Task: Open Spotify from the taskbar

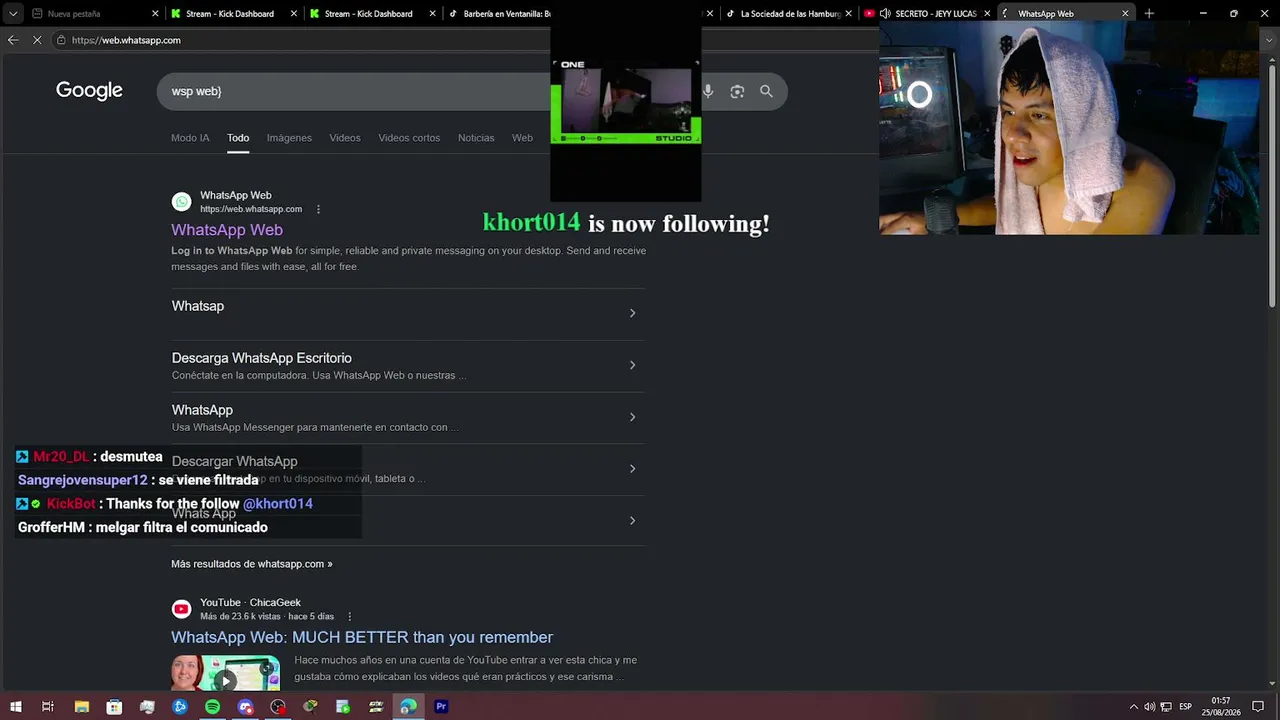Action: tap(213, 707)
